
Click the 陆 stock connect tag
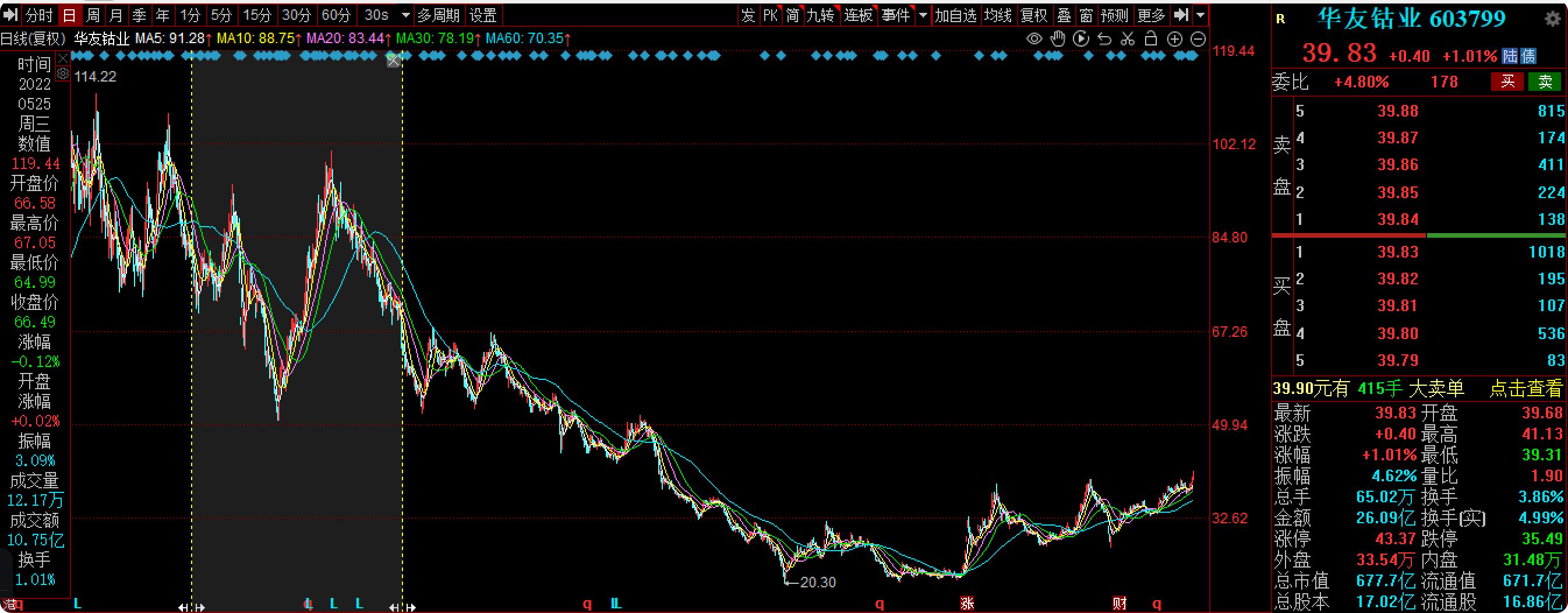[1510, 56]
